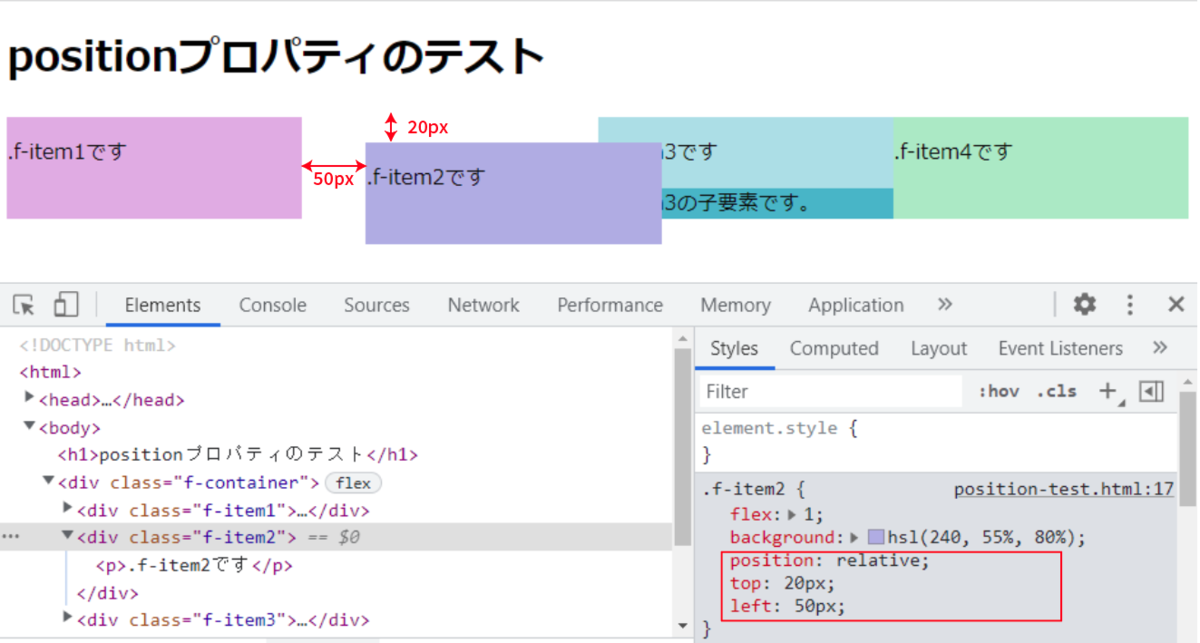Toggle the computed styles sidebar icon
This screenshot has width=1200, height=643.
pos(1151,391)
